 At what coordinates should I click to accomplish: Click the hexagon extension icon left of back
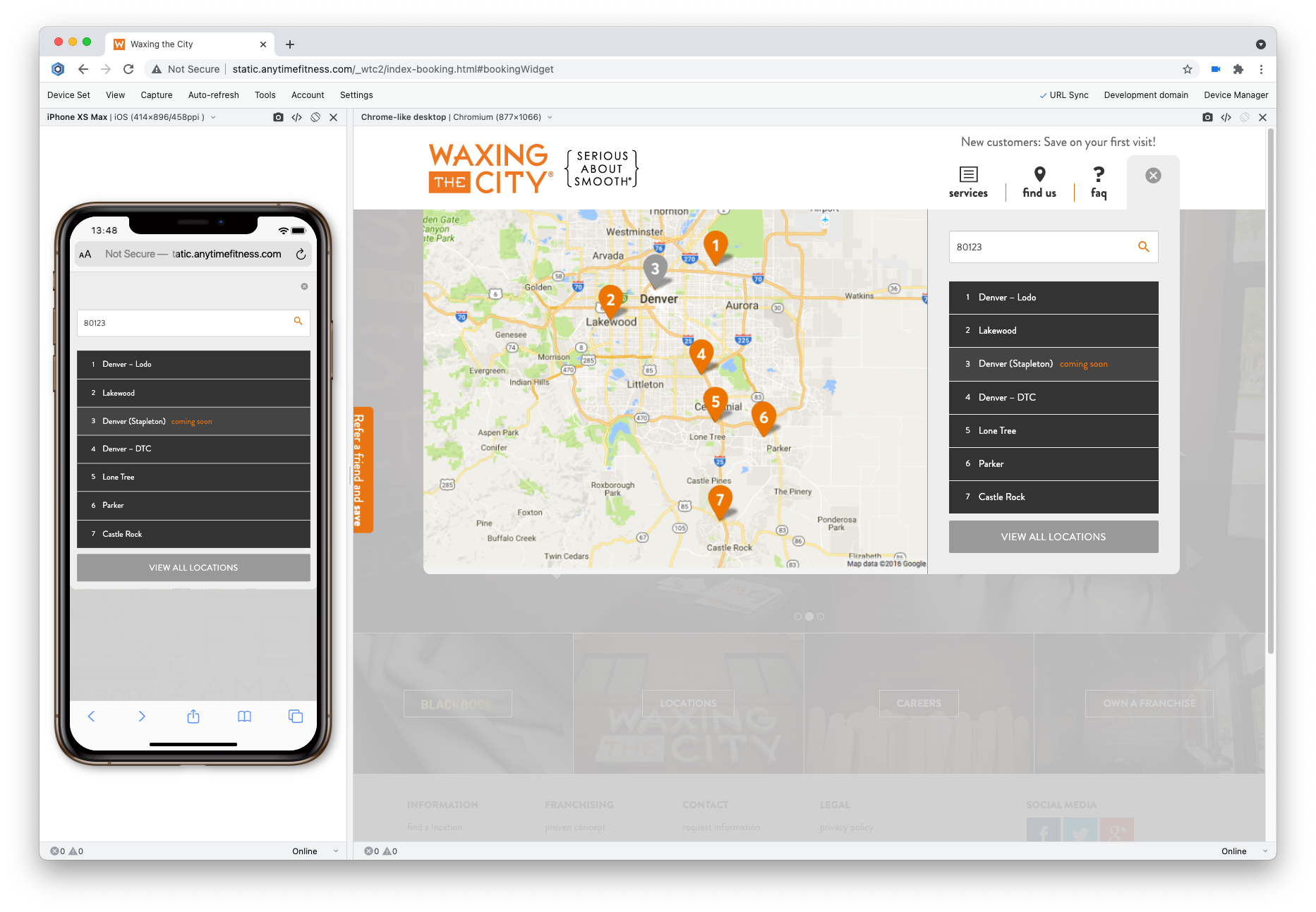point(58,69)
